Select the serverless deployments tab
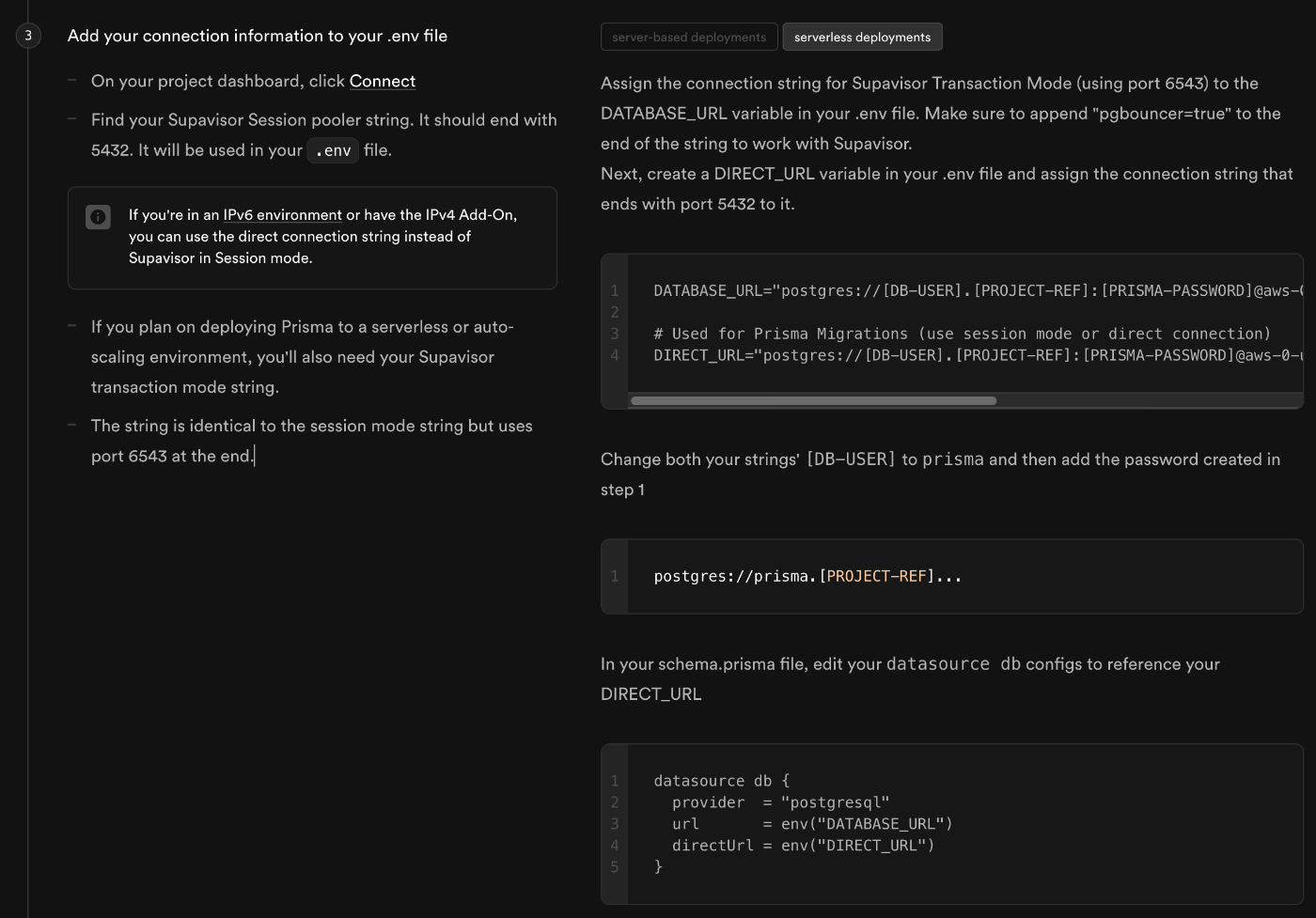 pyautogui.click(x=862, y=37)
